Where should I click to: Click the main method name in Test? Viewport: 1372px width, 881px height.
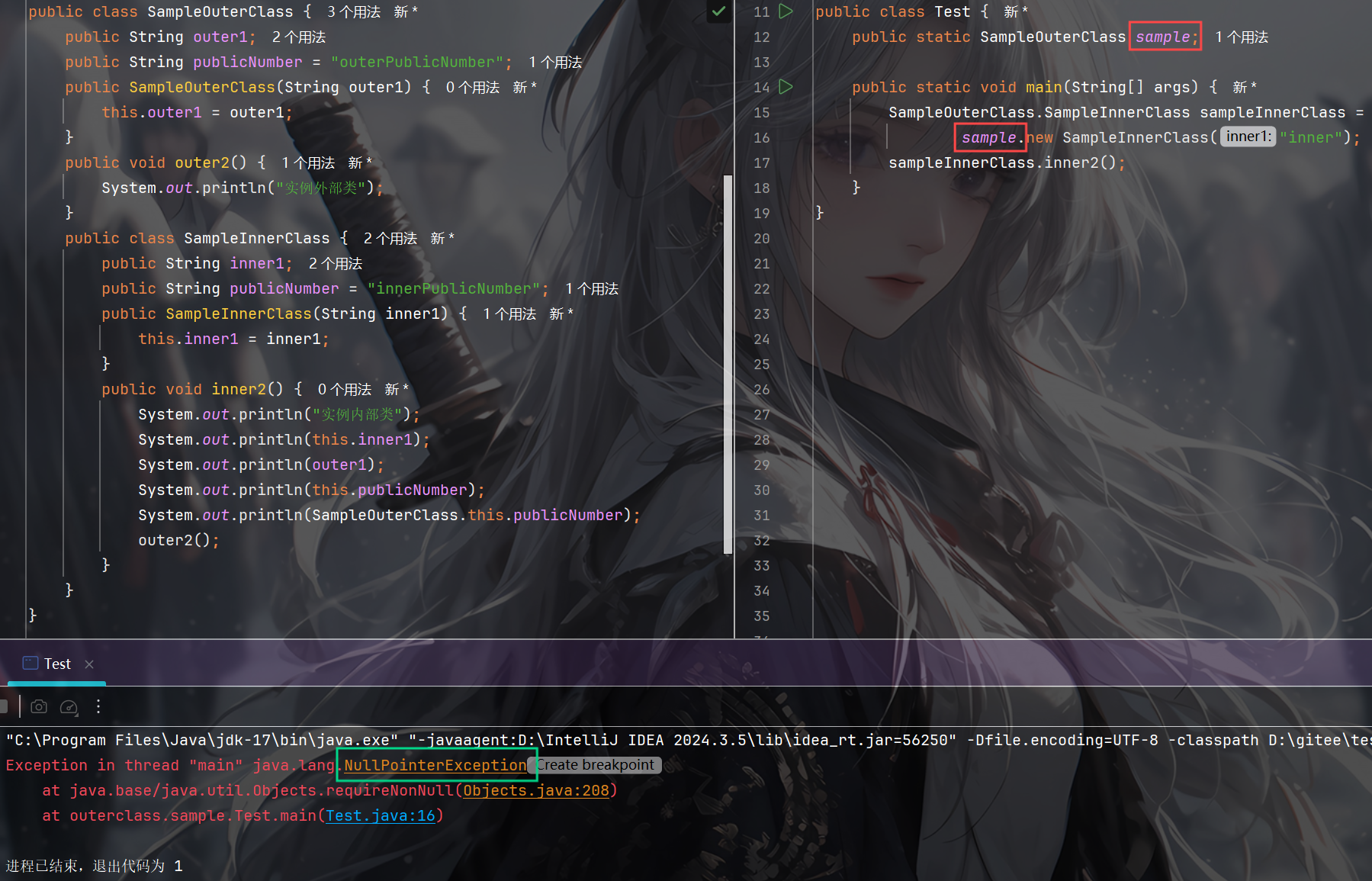(1044, 87)
